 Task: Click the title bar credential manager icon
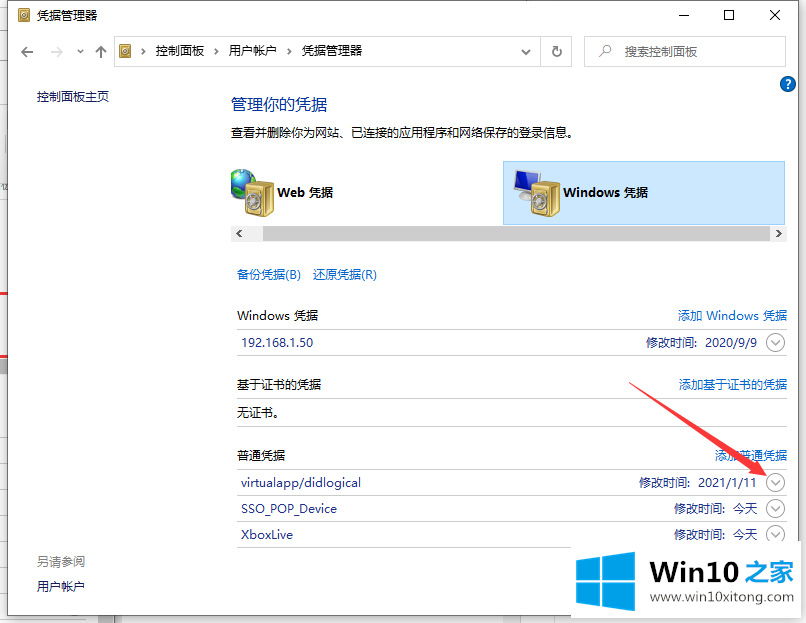click(x=24, y=15)
